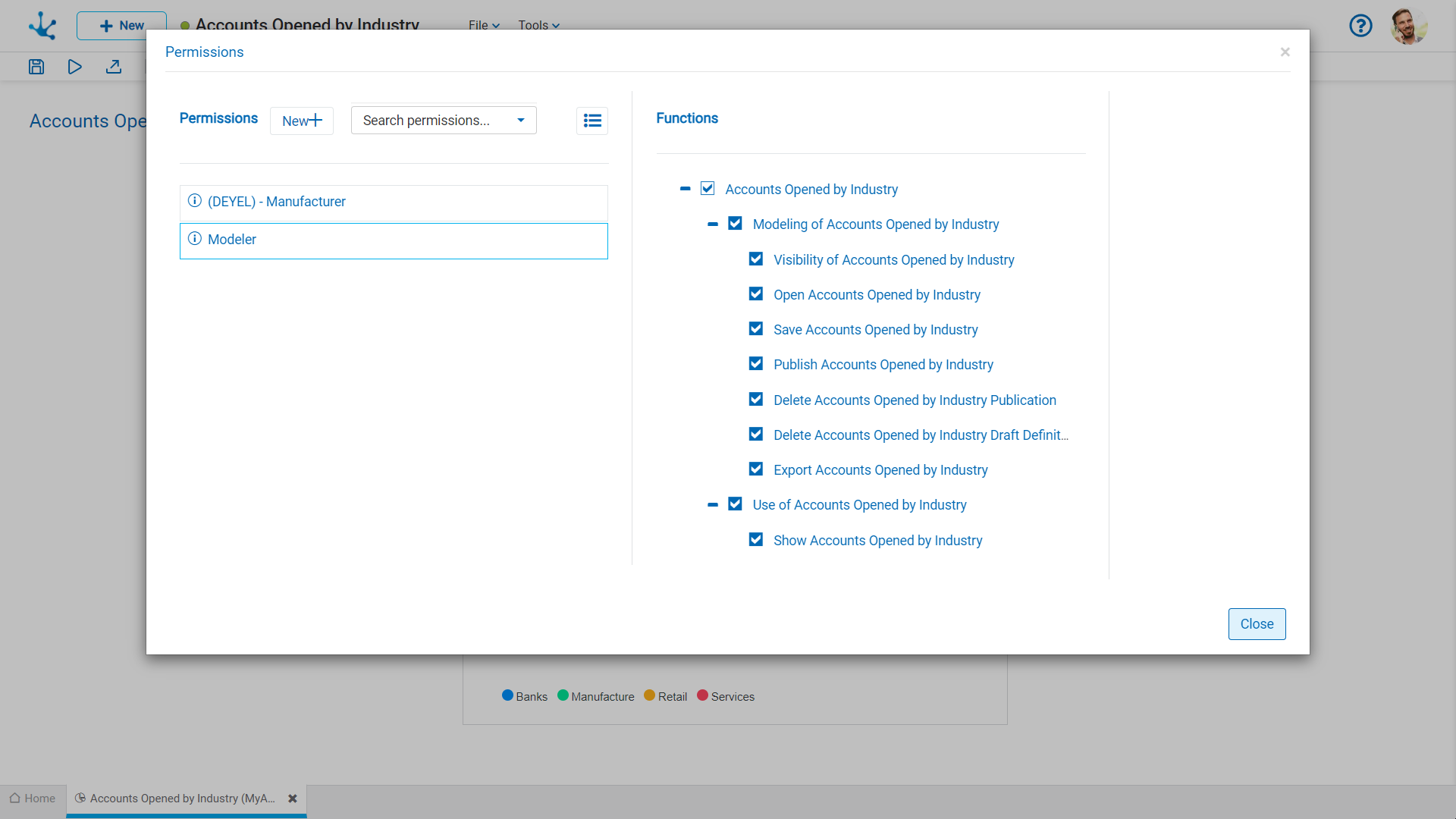
Task: Click the save disk icon in toolbar
Action: 36,67
